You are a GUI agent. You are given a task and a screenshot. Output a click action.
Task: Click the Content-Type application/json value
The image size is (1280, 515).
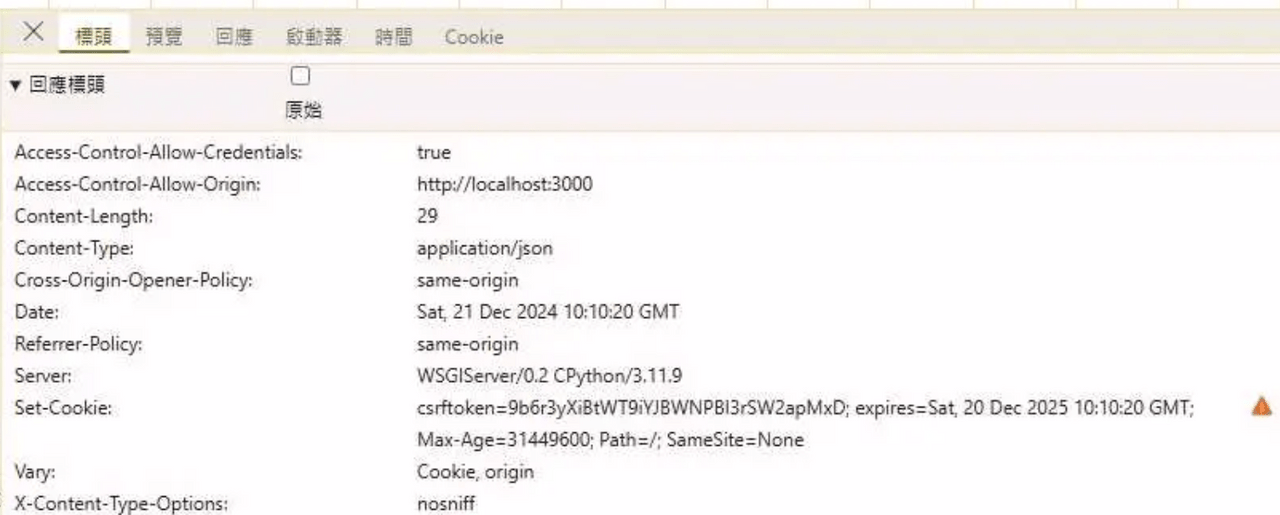coord(485,248)
